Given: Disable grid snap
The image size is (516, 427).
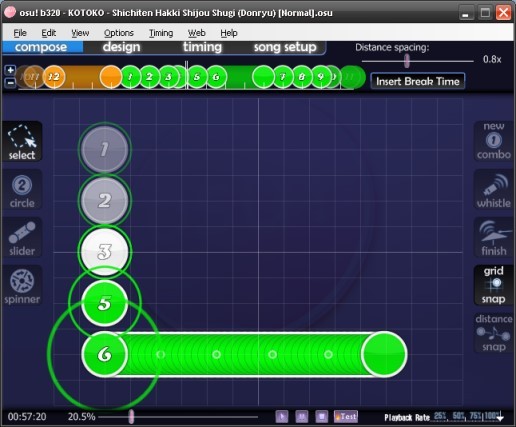Looking at the screenshot, I should (494, 285).
